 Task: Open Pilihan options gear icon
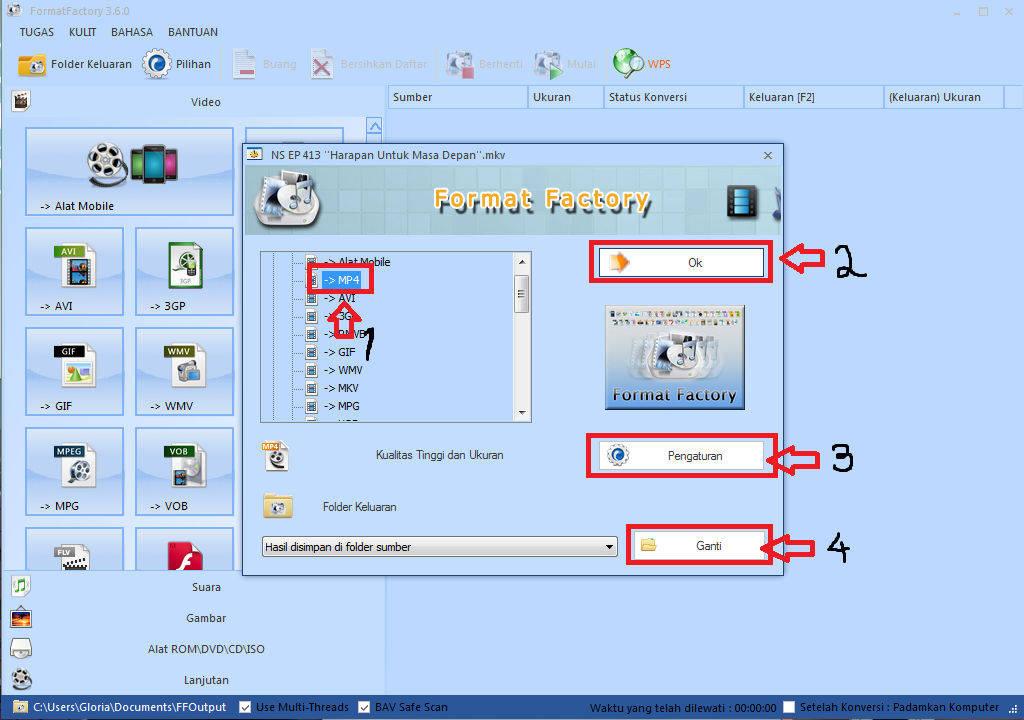[157, 63]
